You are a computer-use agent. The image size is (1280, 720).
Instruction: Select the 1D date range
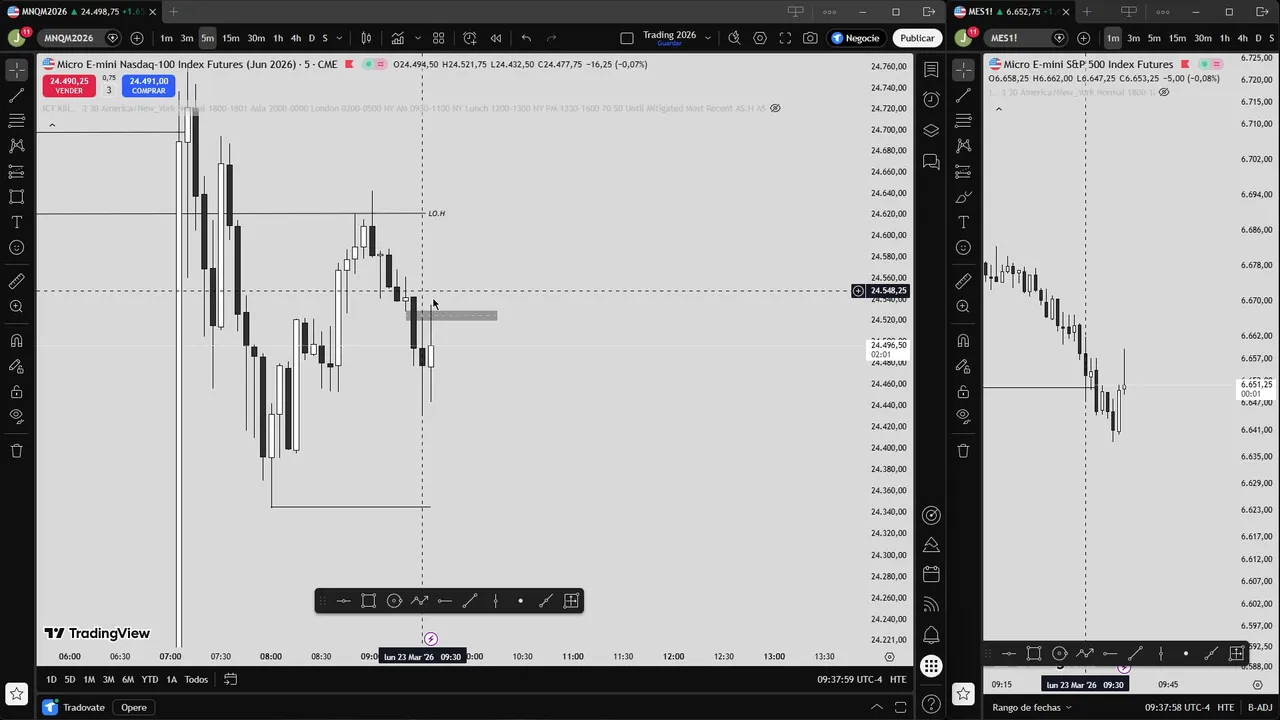tap(50, 680)
